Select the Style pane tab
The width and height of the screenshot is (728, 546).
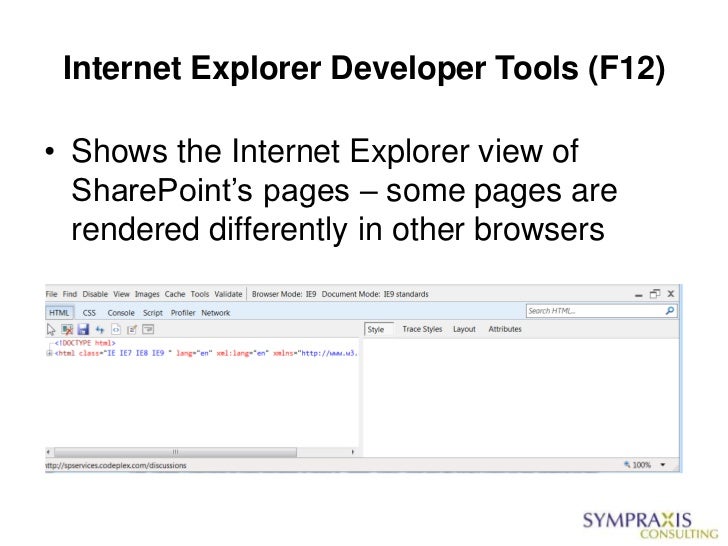point(379,329)
